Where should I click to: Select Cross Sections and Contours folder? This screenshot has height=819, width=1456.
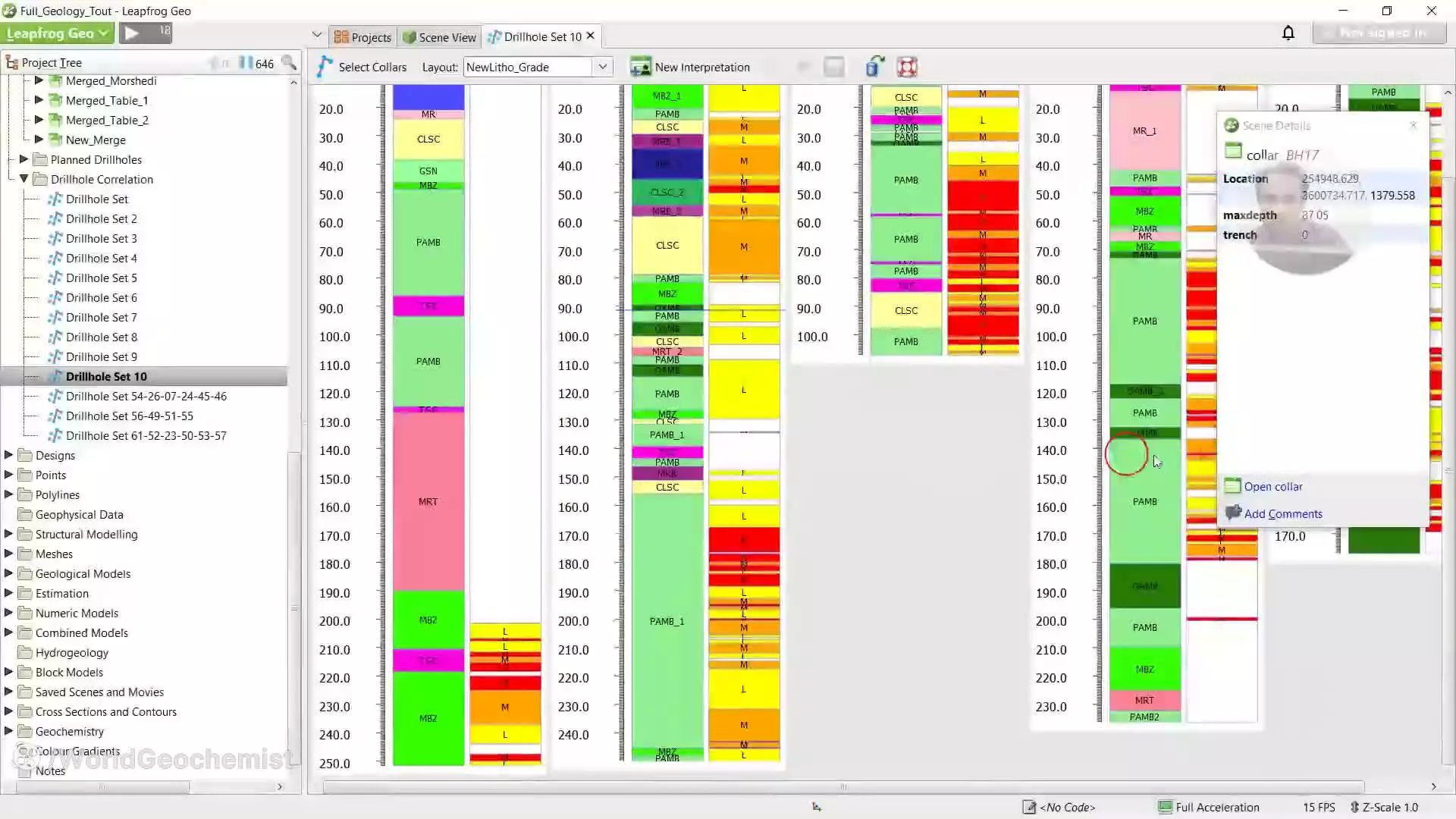105,711
